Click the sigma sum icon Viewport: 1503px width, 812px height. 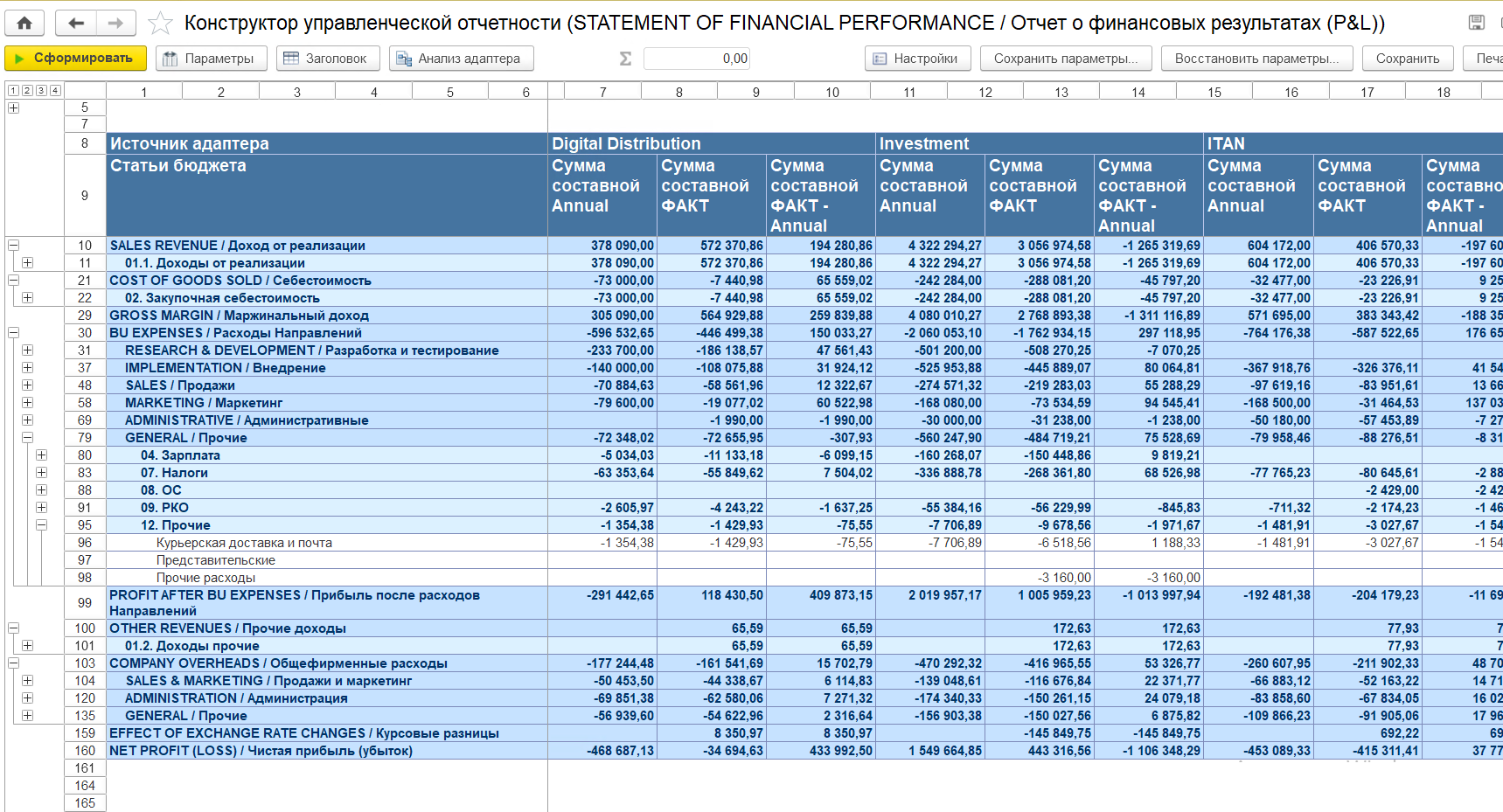tap(625, 59)
